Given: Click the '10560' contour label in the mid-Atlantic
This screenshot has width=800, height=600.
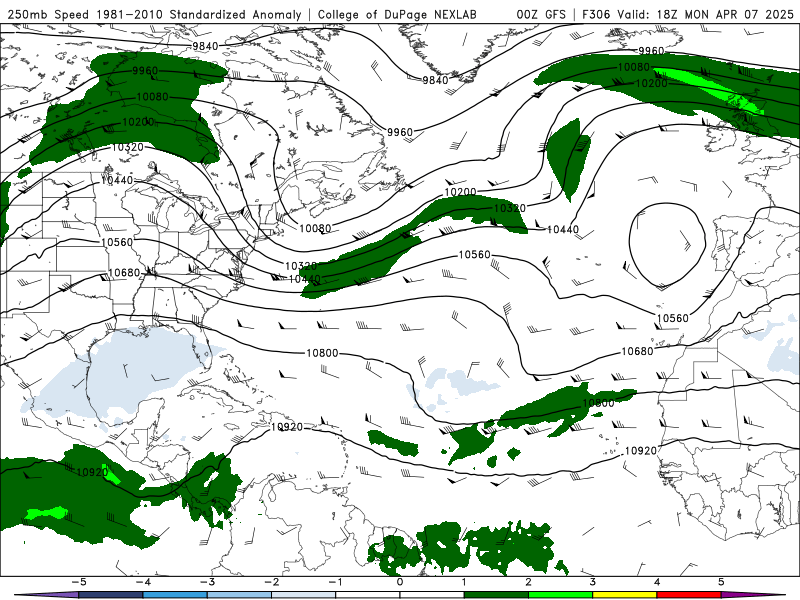Looking at the screenshot, I should click(x=474, y=255).
